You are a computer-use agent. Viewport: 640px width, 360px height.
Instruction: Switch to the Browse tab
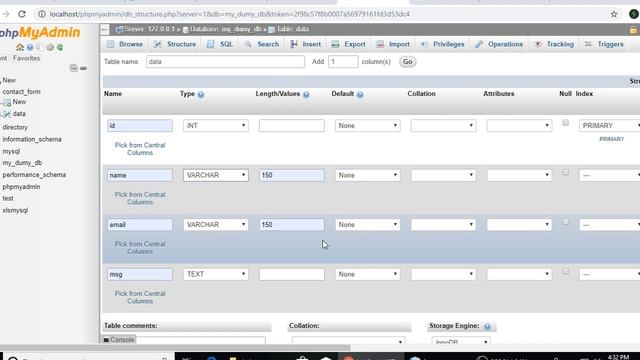point(125,44)
